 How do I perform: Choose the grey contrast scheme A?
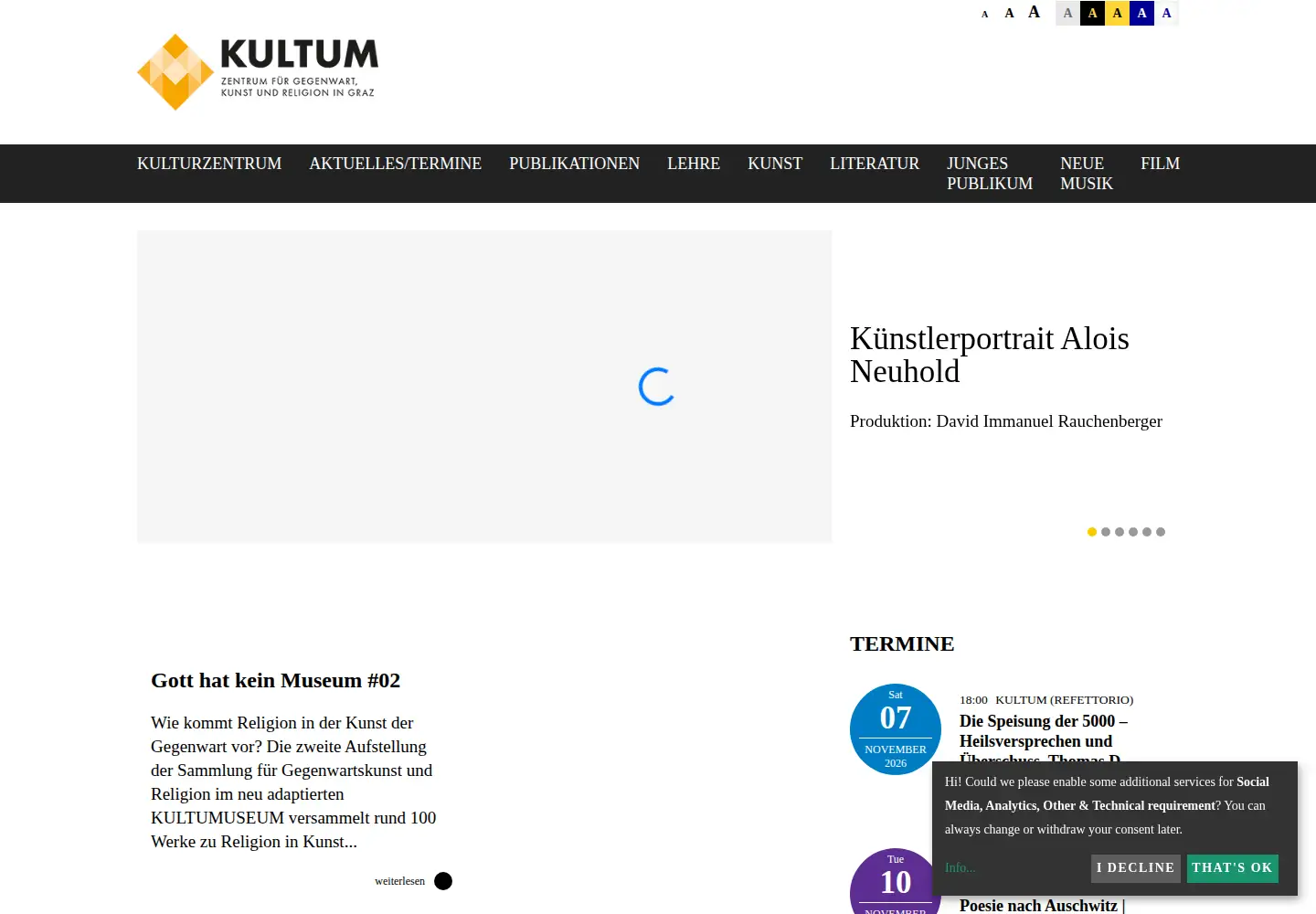[x=1067, y=13]
